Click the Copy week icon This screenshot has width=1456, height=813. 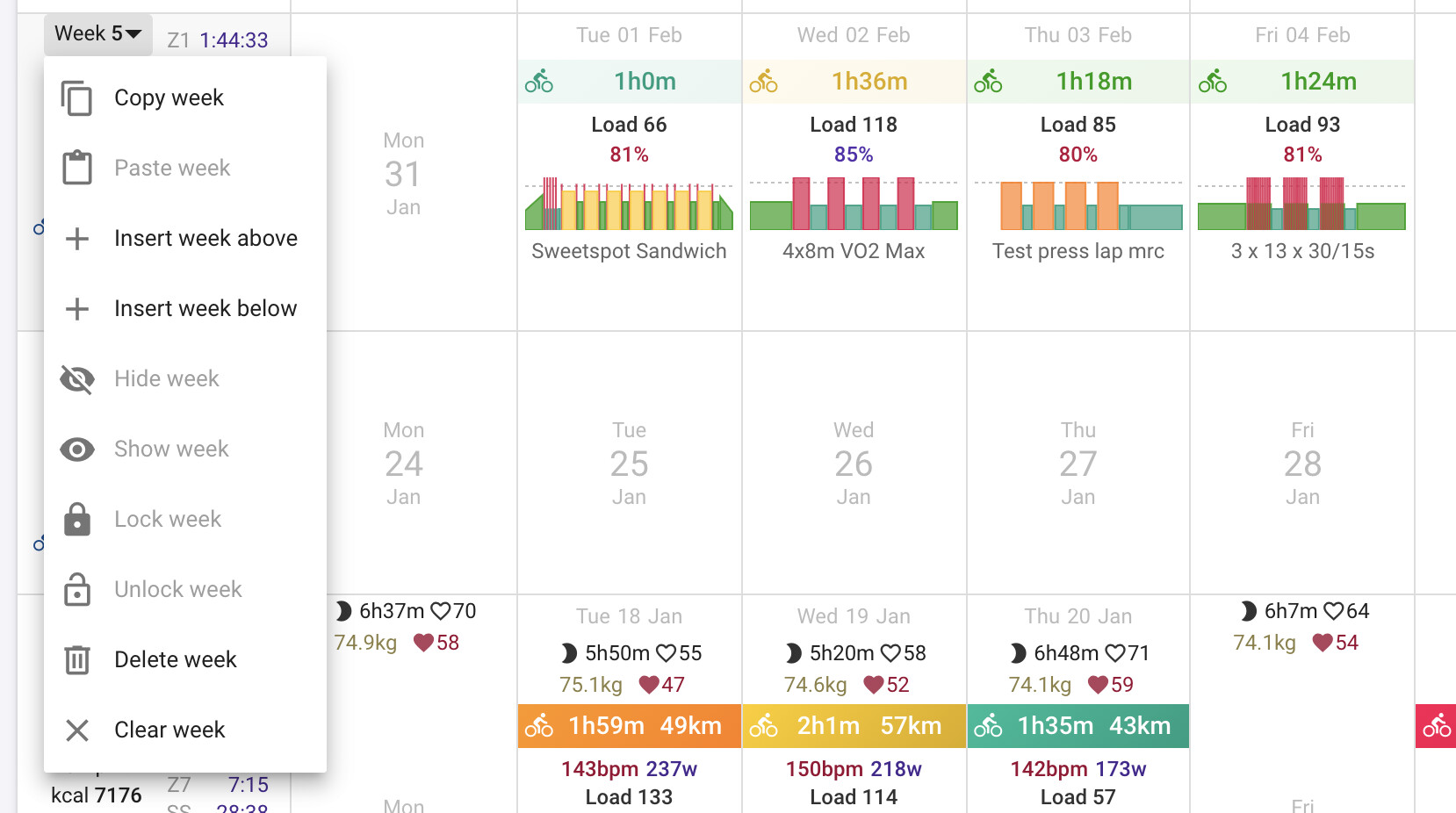77,98
